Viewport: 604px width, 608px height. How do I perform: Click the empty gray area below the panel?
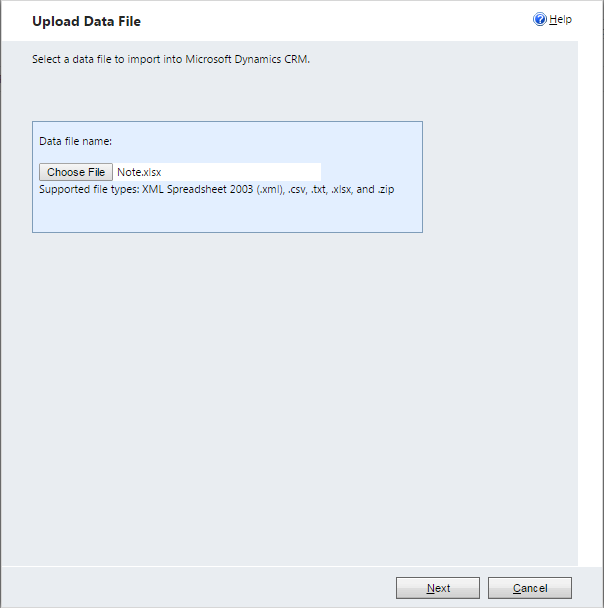pos(300,400)
